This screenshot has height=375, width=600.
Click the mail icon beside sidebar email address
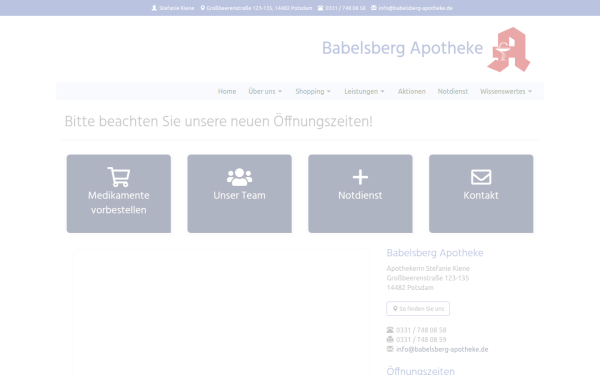pos(390,349)
